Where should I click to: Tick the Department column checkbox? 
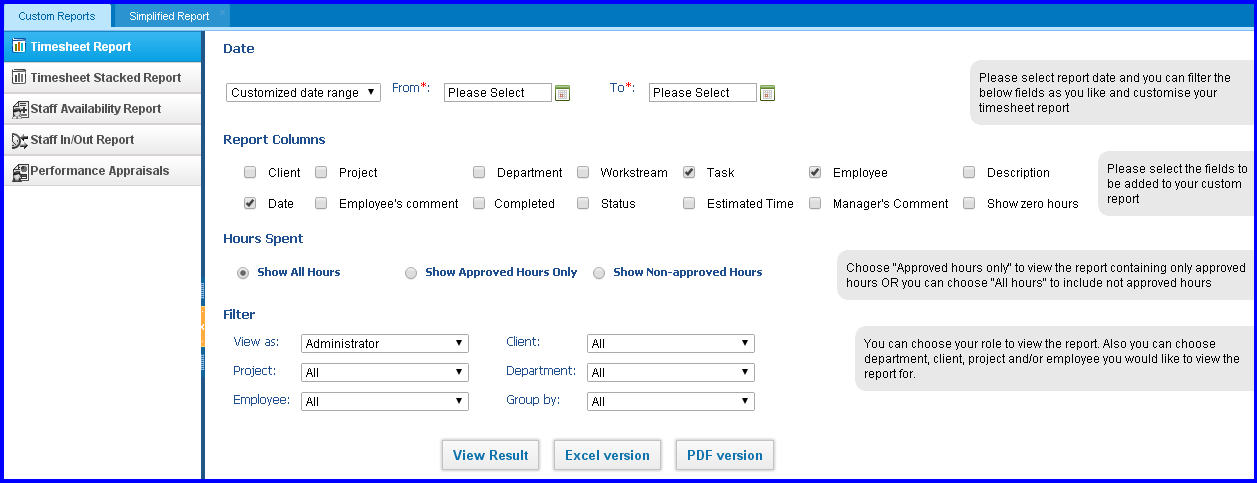pyautogui.click(x=479, y=172)
